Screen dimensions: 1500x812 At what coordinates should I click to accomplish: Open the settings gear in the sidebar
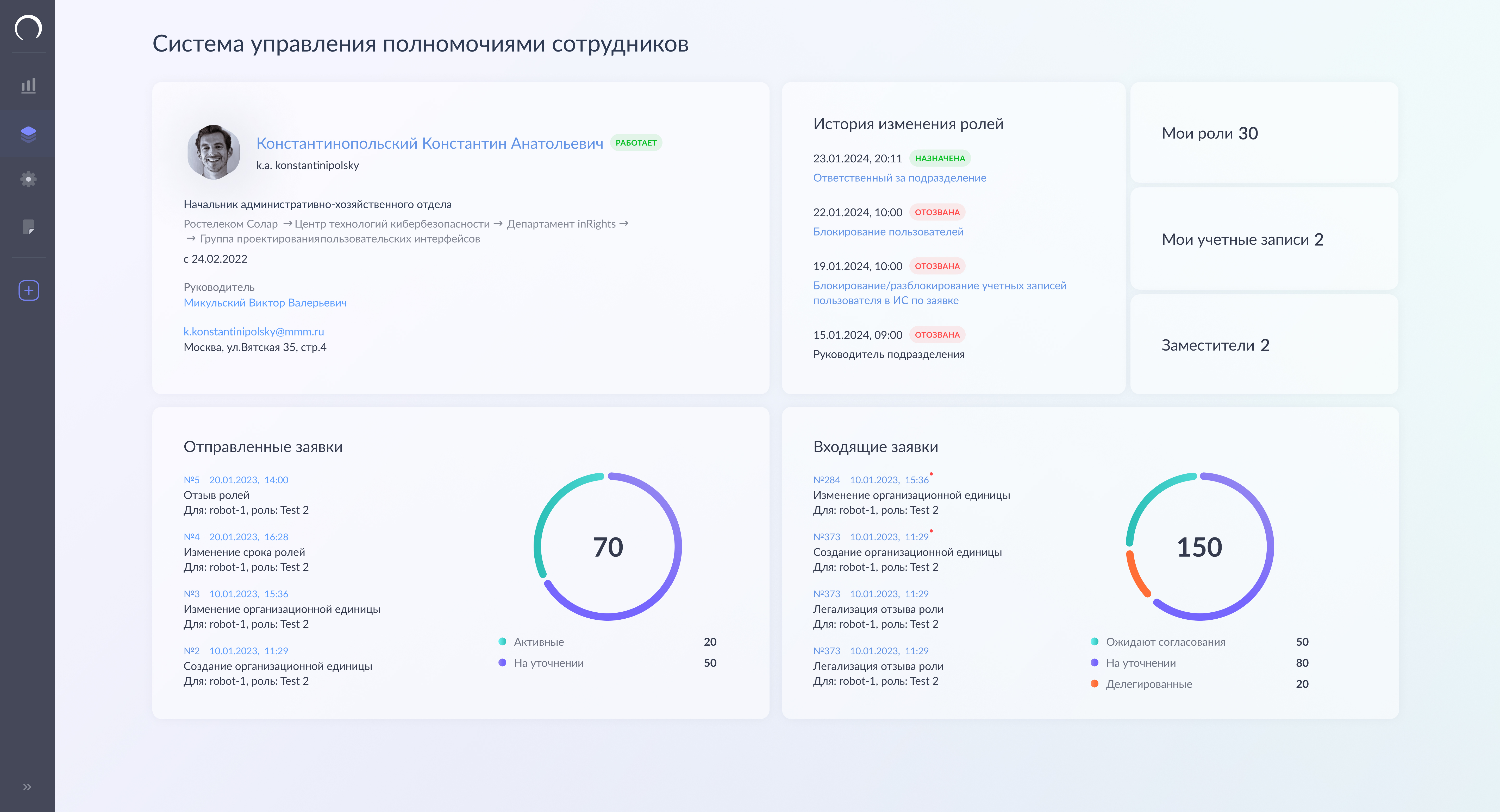28,179
